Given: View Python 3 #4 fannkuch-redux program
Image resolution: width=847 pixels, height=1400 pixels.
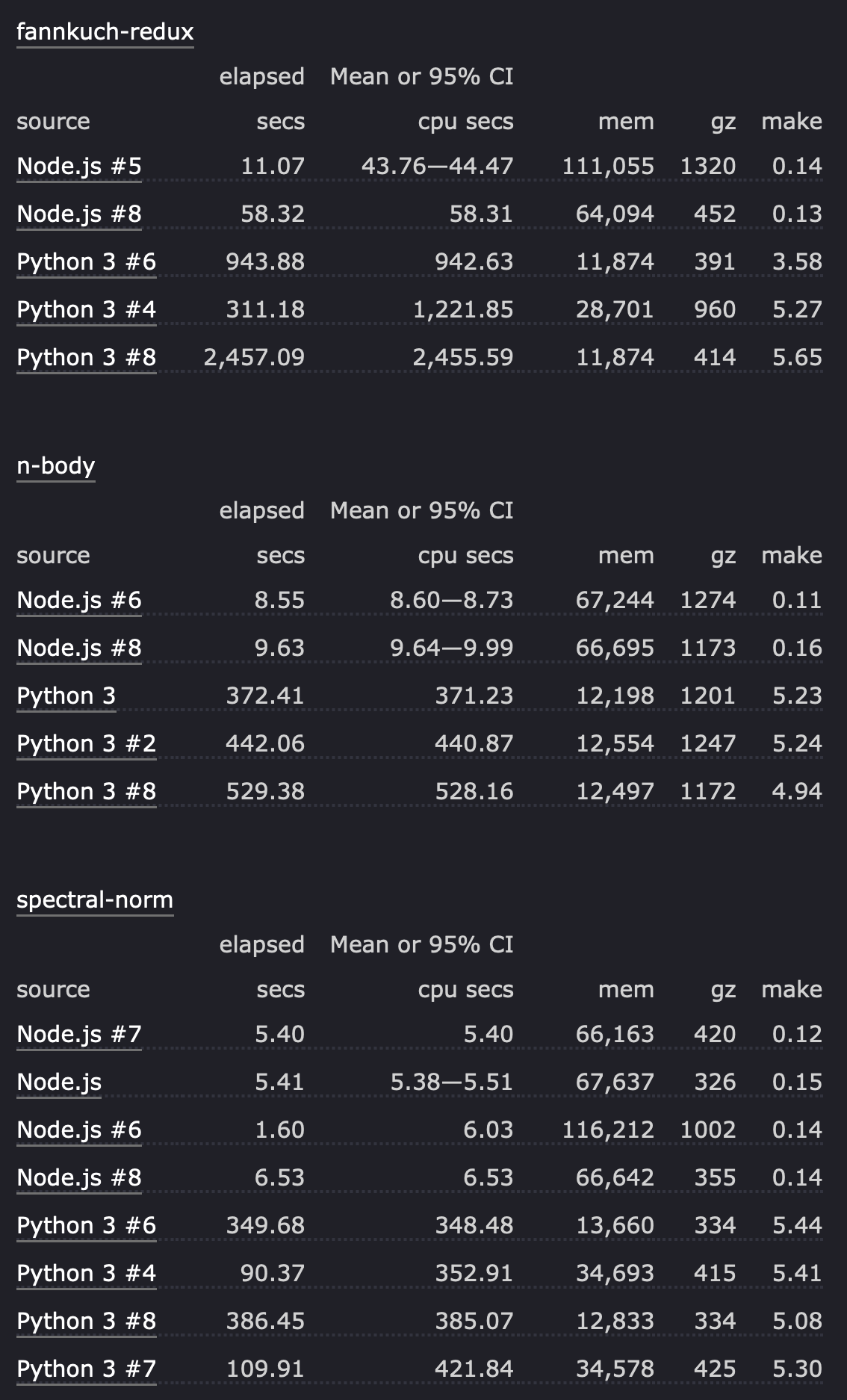Looking at the screenshot, I should tap(87, 310).
